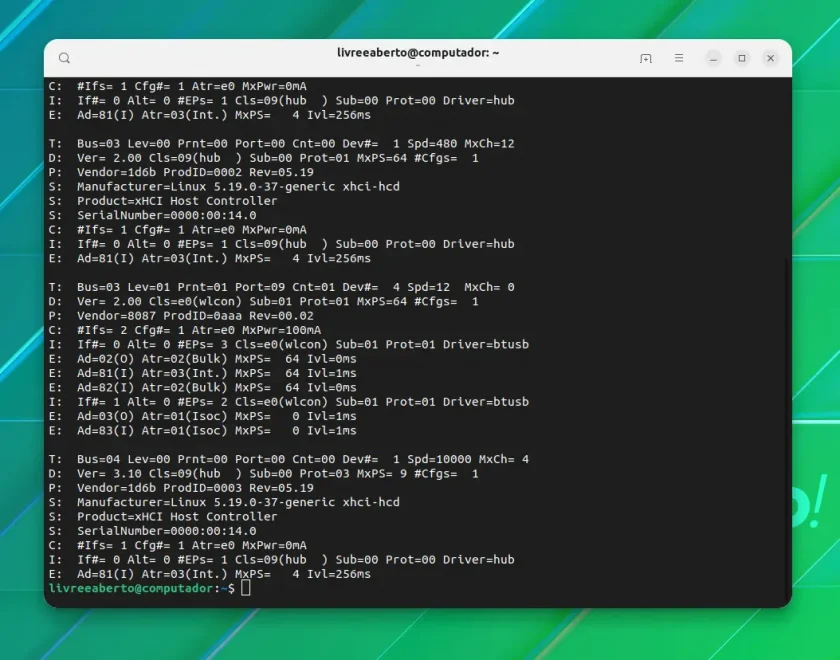Click the D: Ver= 3.10 Prot=03 line
The width and height of the screenshot is (840, 660).
point(263,474)
